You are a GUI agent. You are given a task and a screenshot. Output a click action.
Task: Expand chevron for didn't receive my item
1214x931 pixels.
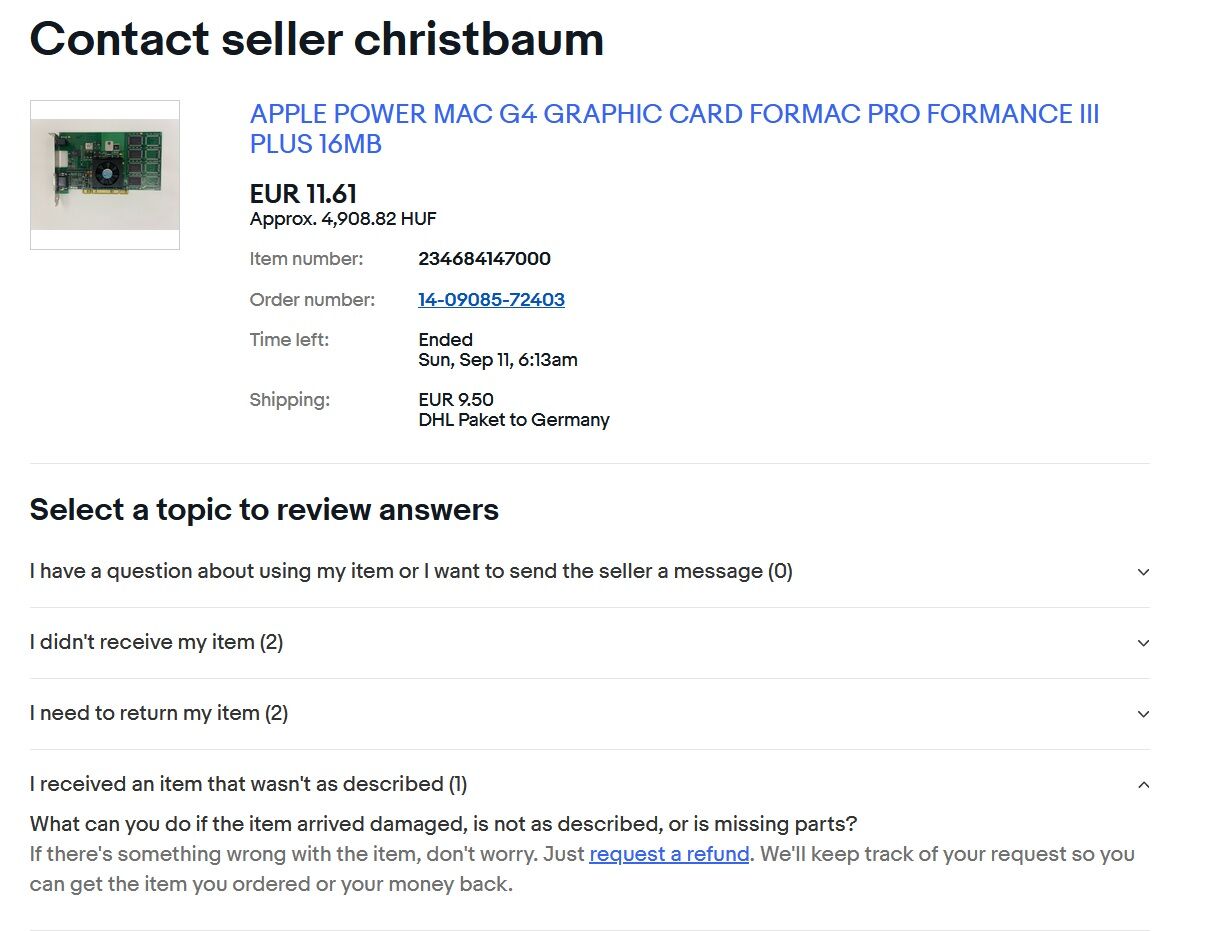click(x=1143, y=643)
